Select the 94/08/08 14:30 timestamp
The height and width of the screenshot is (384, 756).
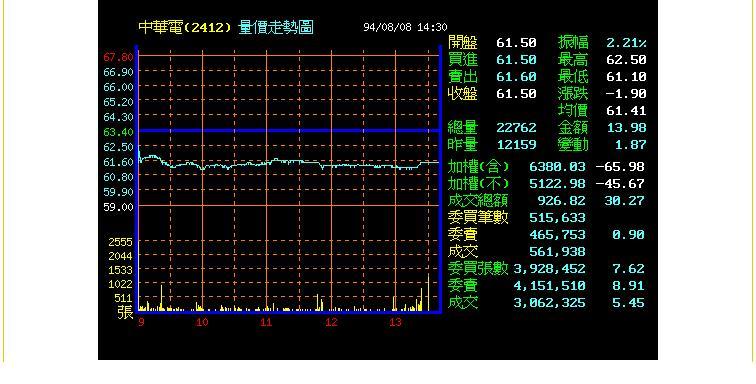[x=405, y=27]
